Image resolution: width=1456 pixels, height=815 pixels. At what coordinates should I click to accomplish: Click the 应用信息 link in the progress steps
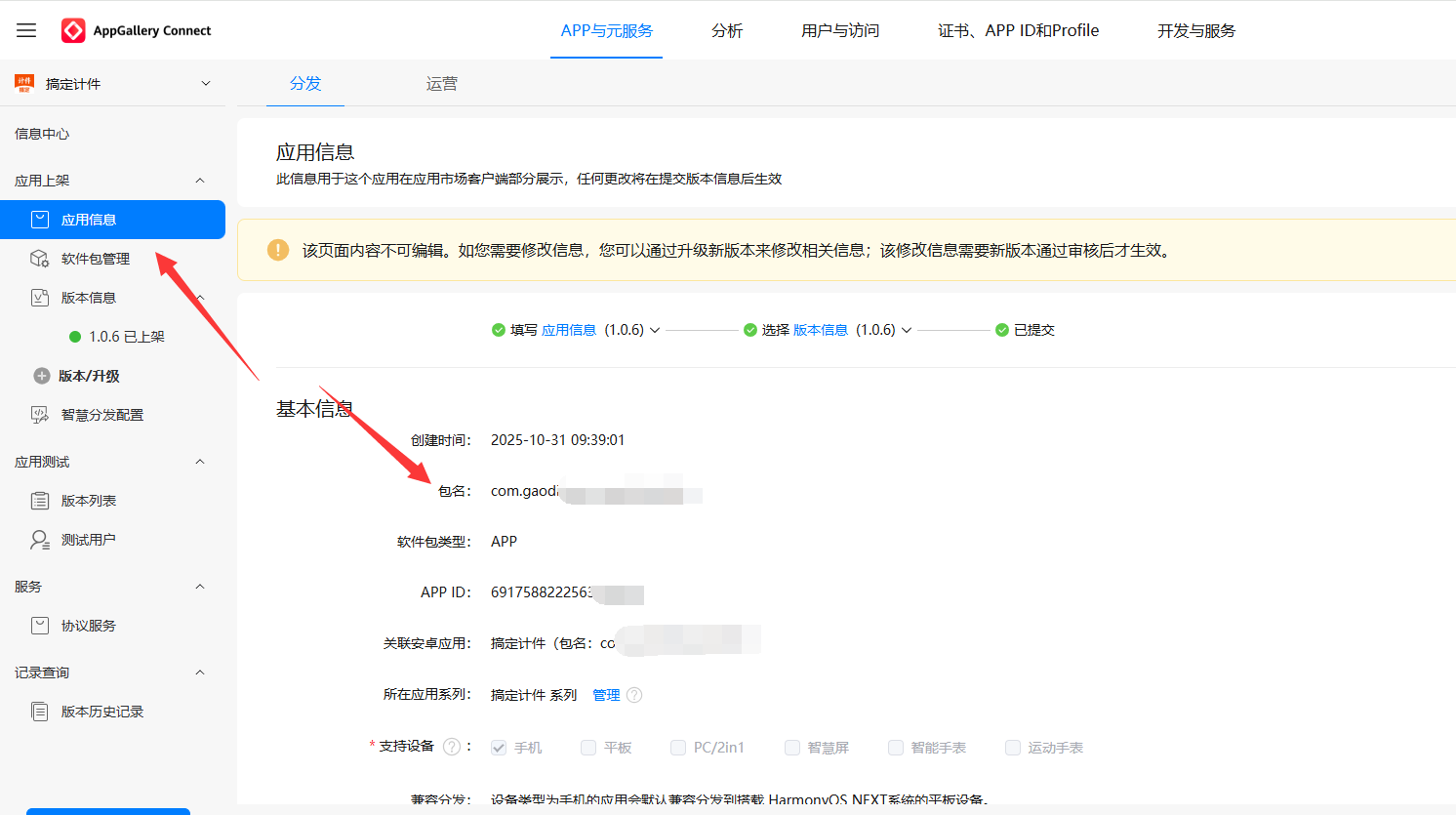click(x=569, y=330)
